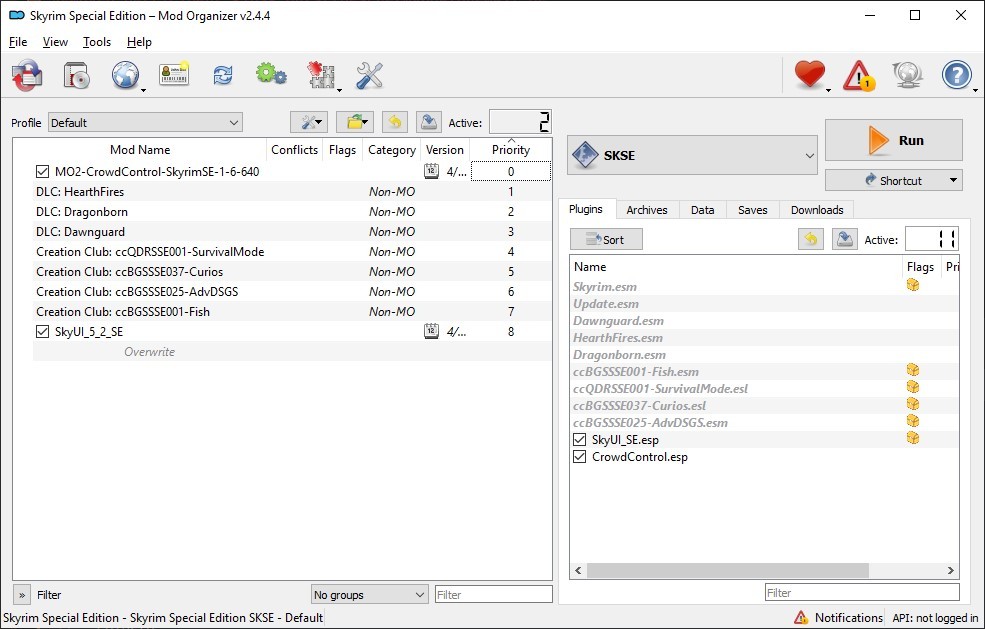Switch to the Downloads tab
Viewport: 985px width, 629px height.
[817, 210]
